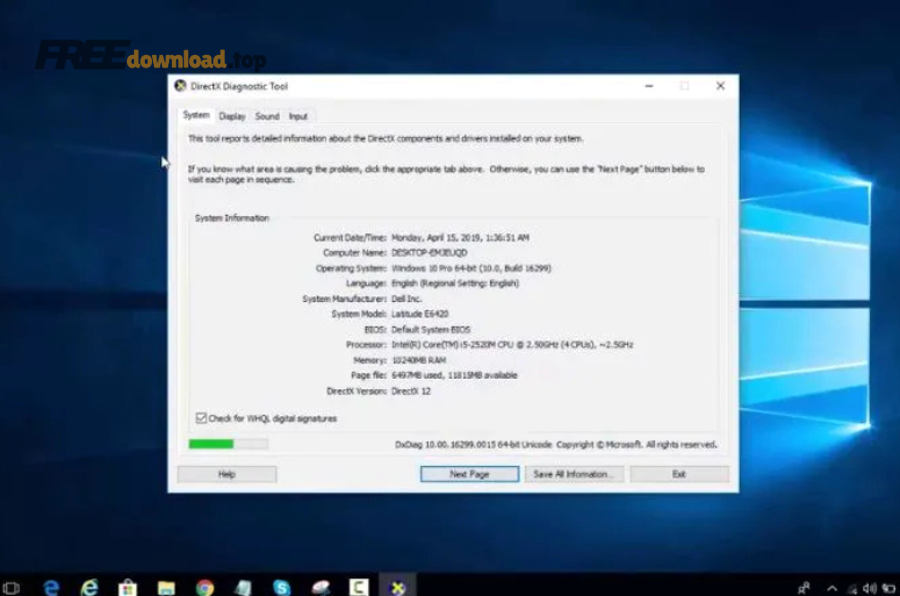Viewport: 900px width, 596px height.
Task: Open the Sound tab
Action: (267, 117)
